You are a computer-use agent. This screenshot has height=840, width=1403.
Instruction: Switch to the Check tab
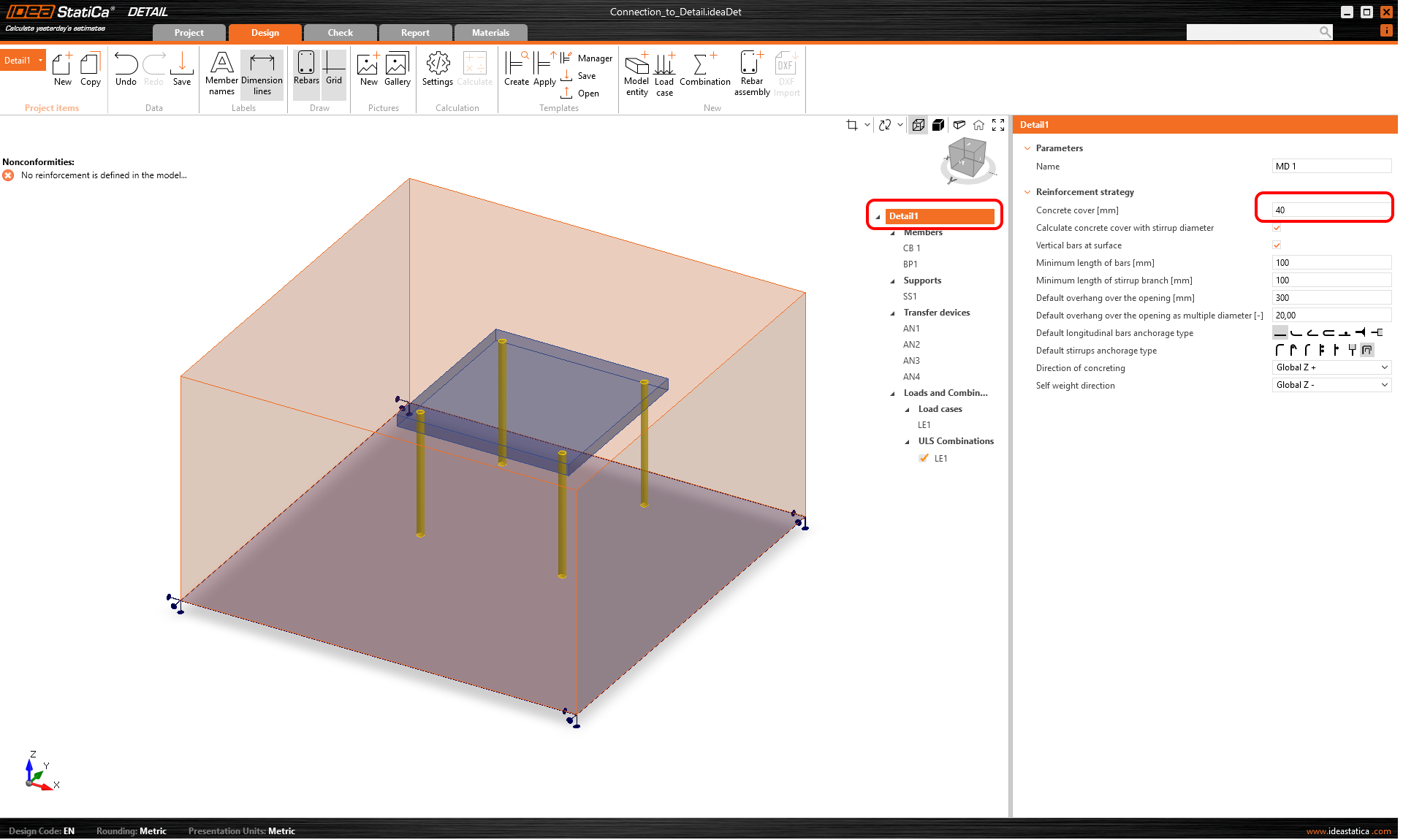[x=340, y=33]
